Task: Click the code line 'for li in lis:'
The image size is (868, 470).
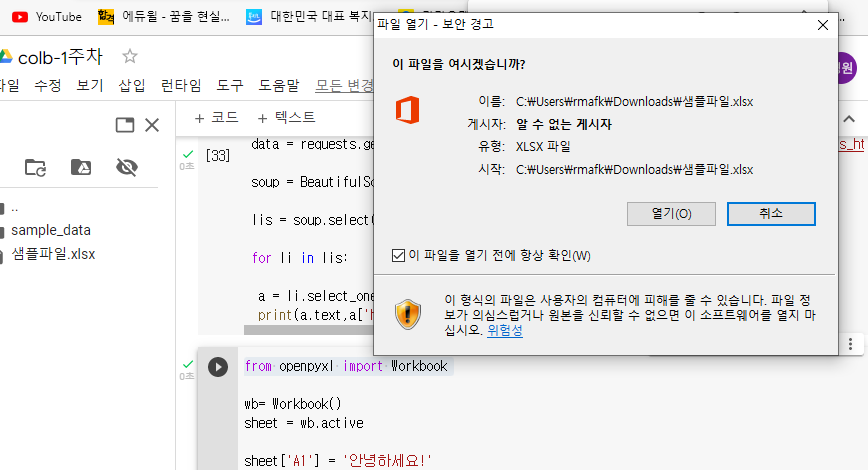Action: (x=299, y=258)
